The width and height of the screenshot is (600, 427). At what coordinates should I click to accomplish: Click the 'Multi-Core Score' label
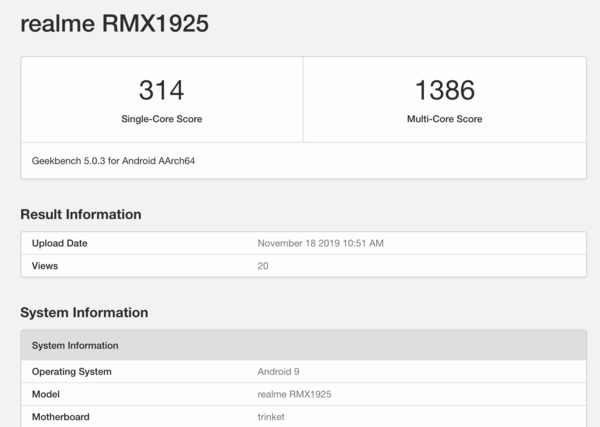pos(445,119)
